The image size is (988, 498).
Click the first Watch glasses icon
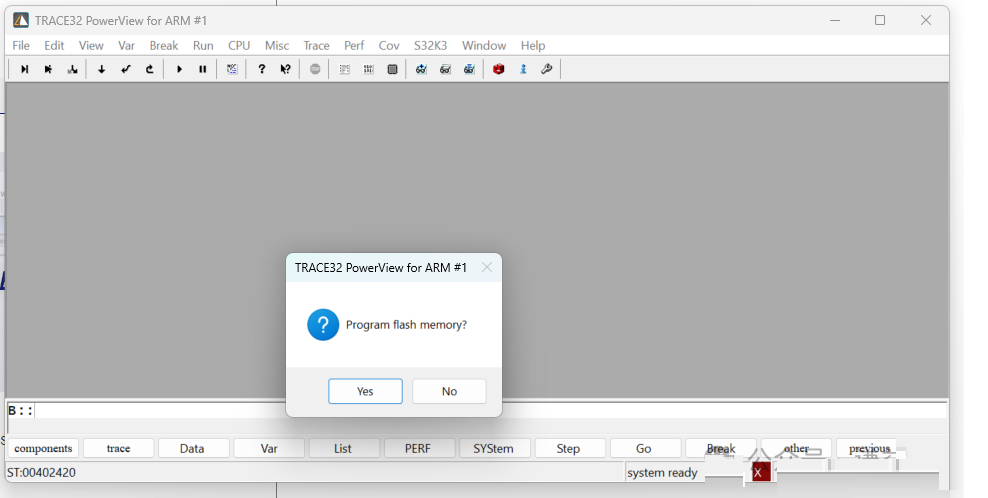(421, 69)
